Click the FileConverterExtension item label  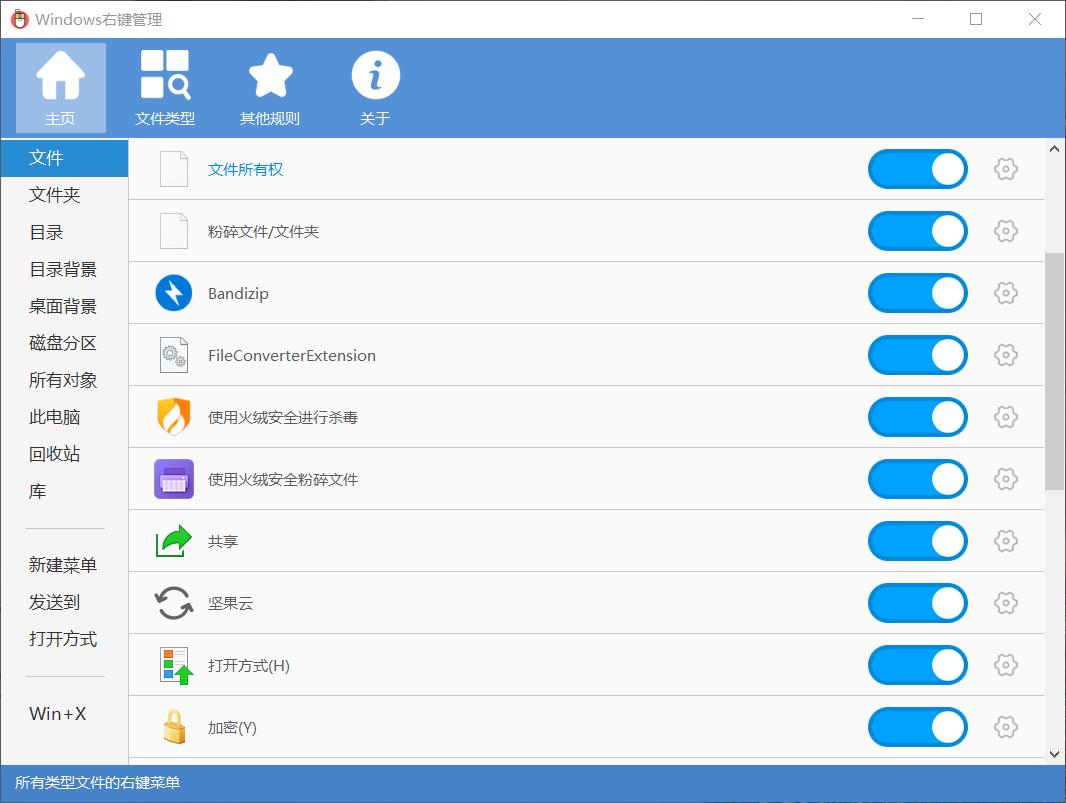click(292, 356)
